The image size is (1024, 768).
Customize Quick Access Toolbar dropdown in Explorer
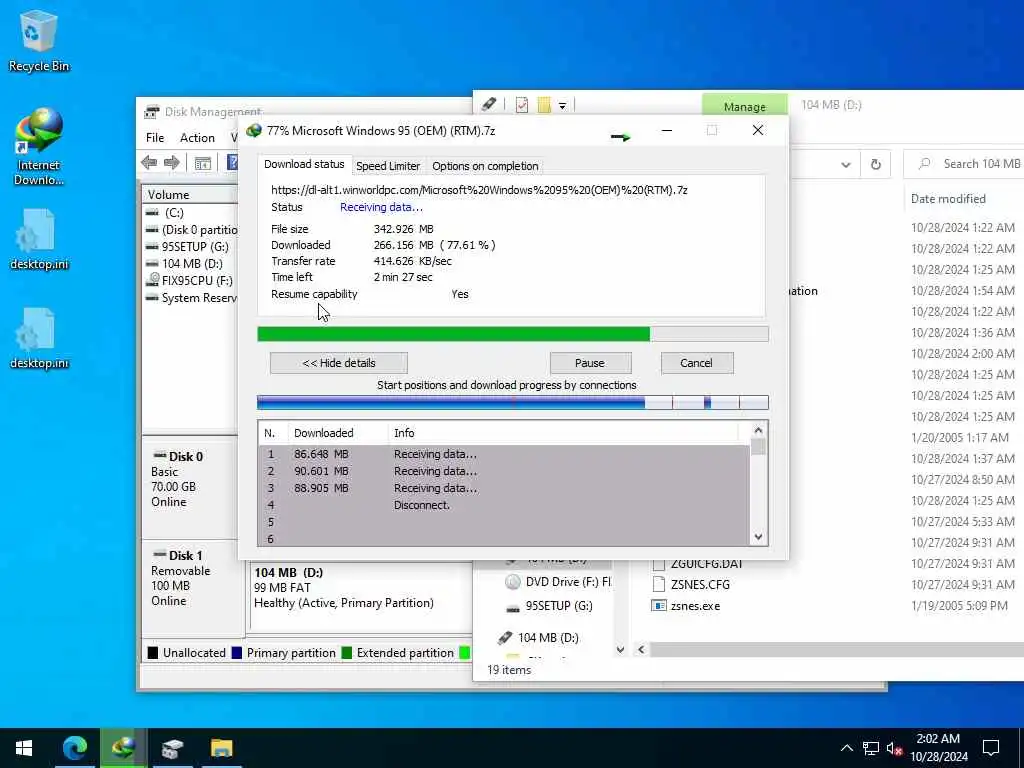point(562,105)
